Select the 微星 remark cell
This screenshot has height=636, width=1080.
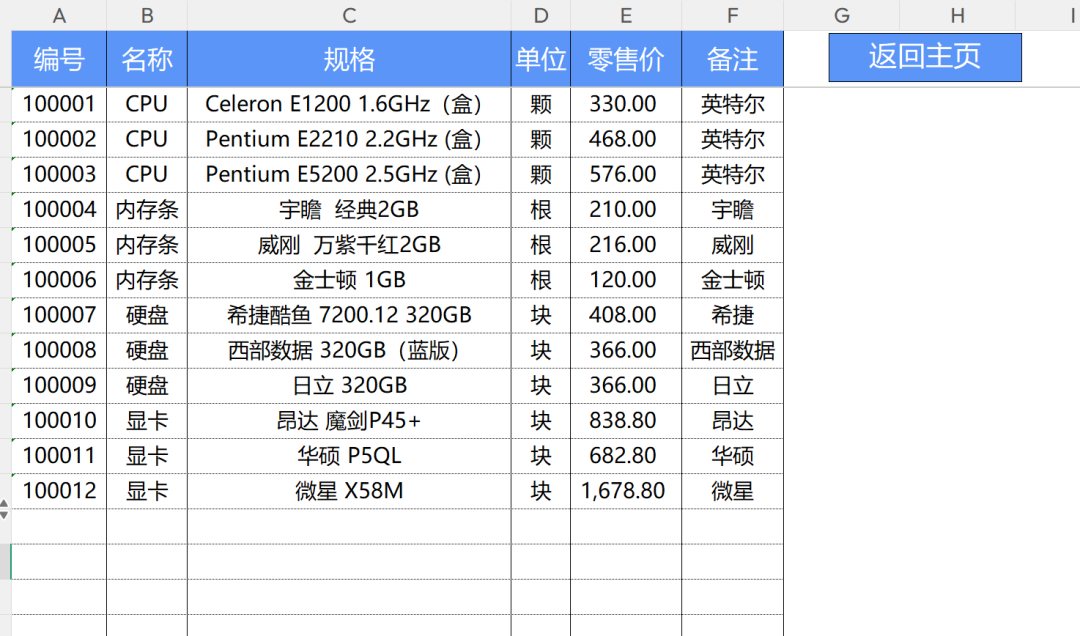coord(732,491)
